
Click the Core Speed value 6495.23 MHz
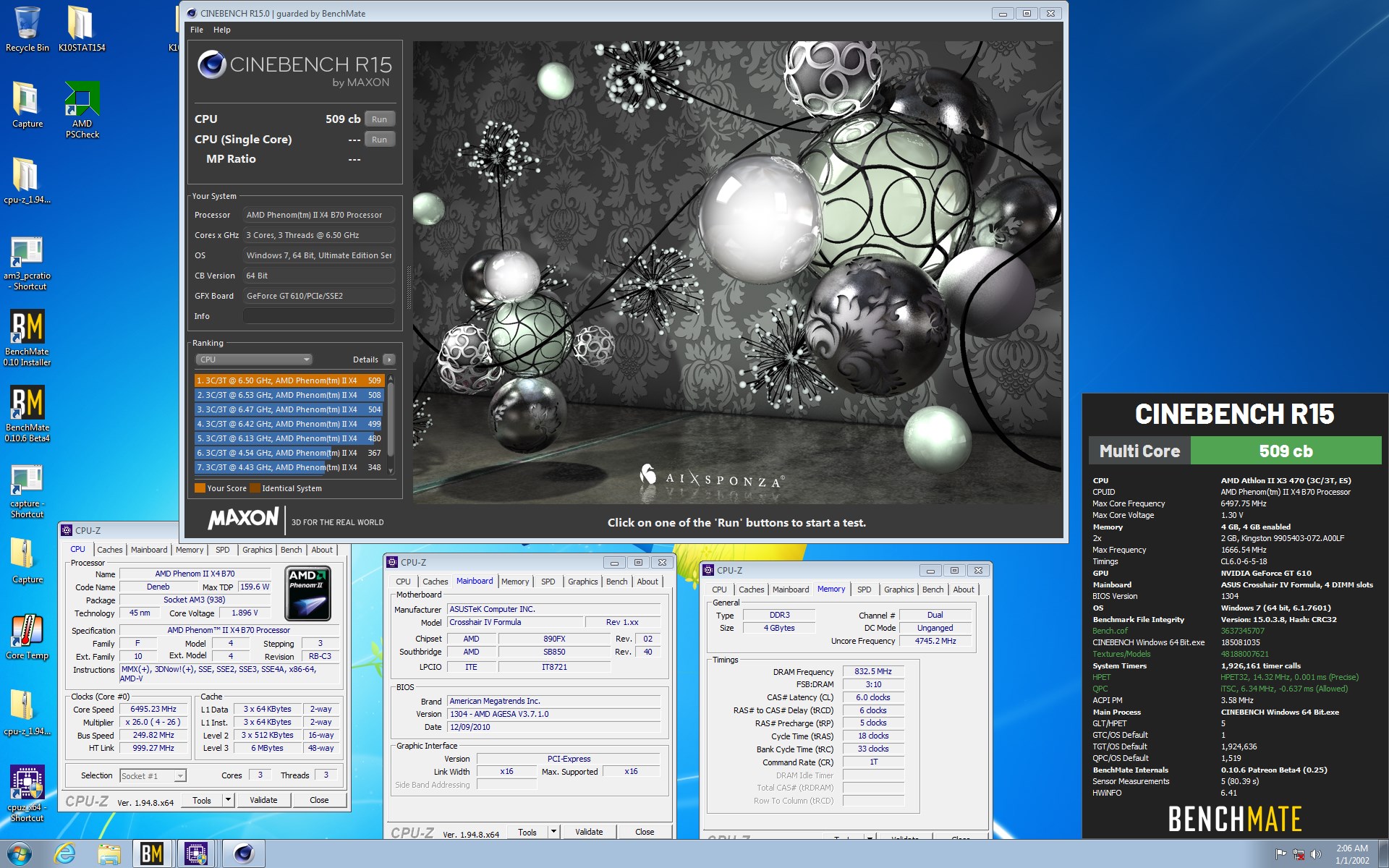pyautogui.click(x=153, y=710)
